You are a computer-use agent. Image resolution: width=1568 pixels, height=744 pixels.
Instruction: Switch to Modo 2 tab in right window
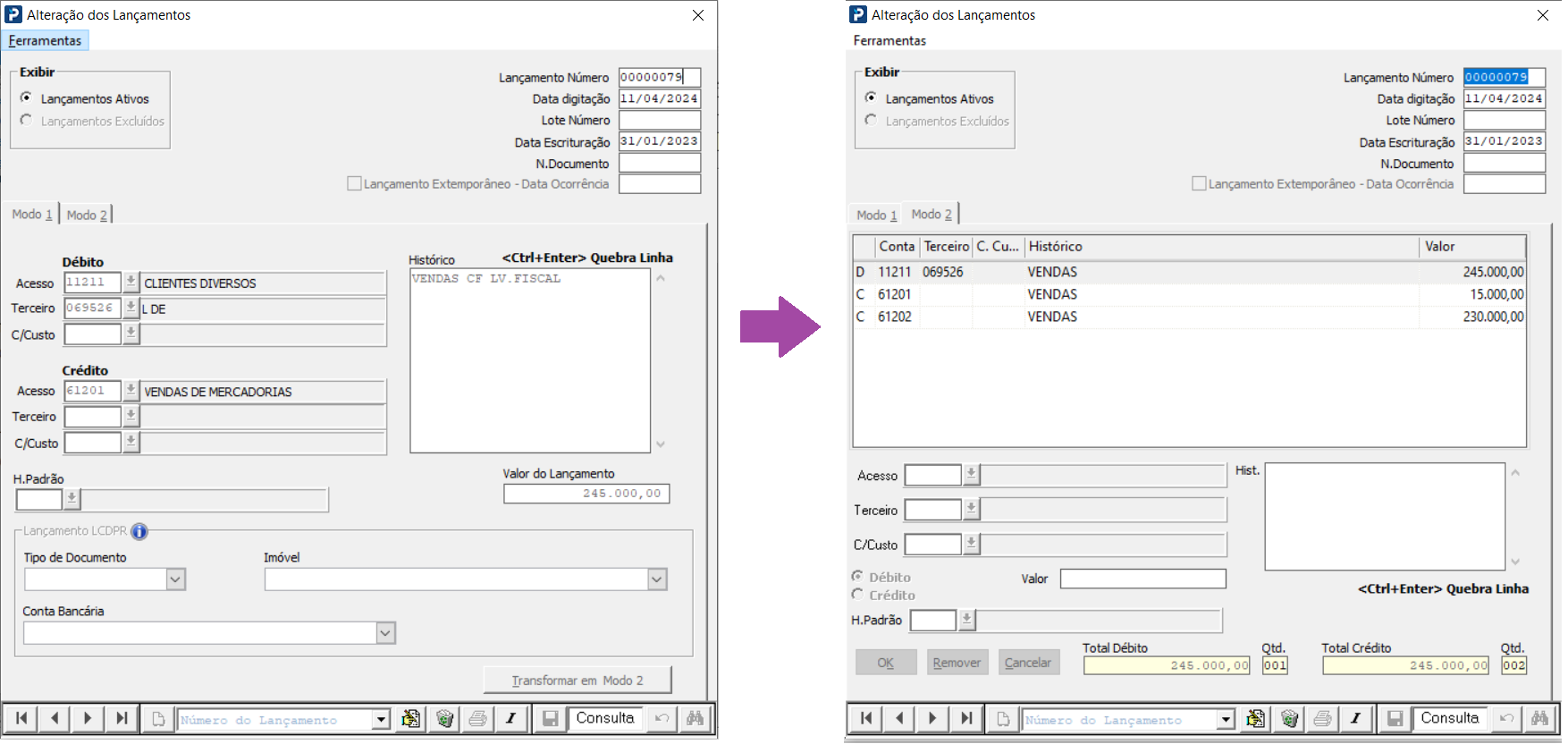click(x=932, y=214)
